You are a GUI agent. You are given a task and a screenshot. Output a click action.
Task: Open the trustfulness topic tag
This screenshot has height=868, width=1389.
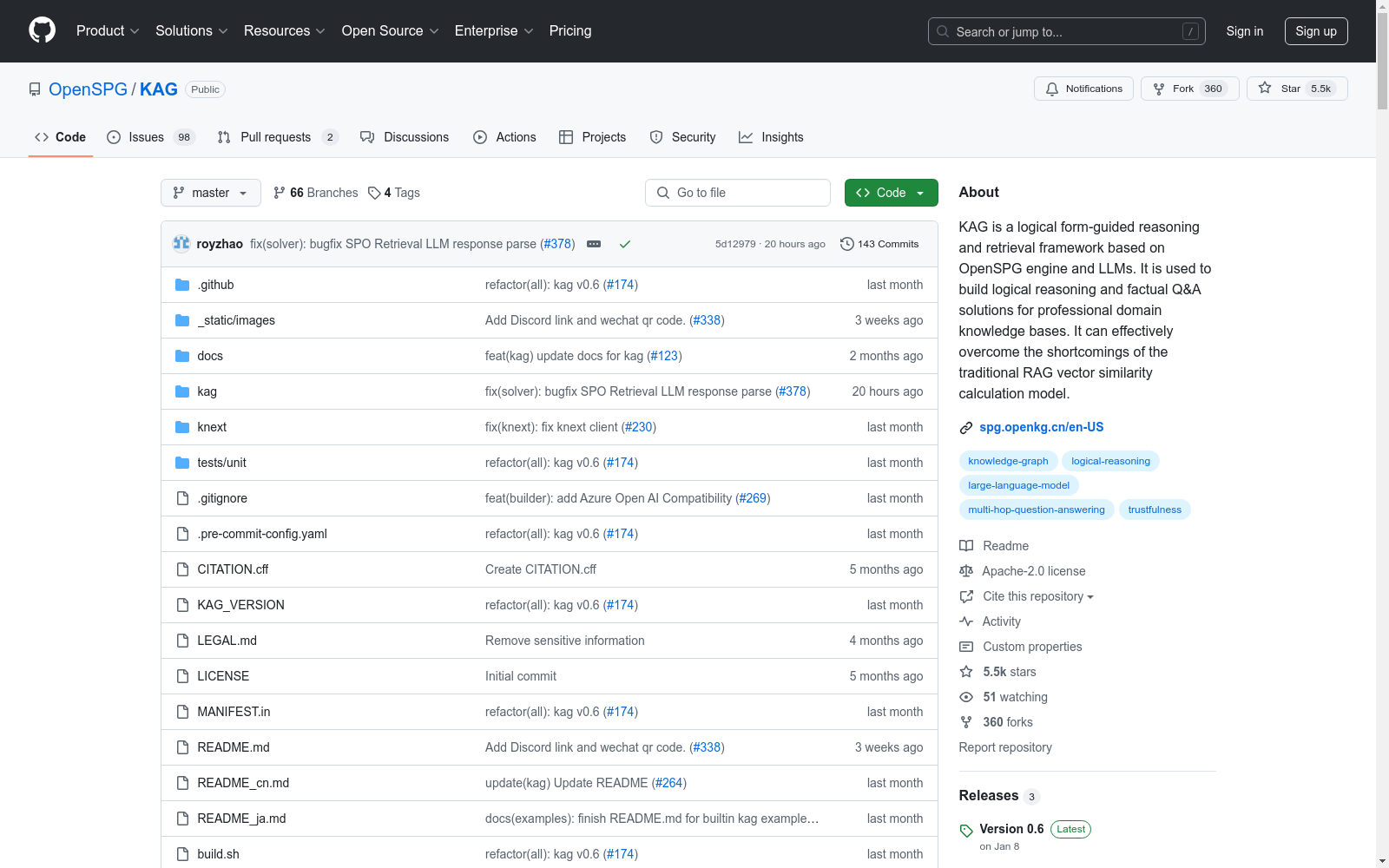coord(1155,510)
